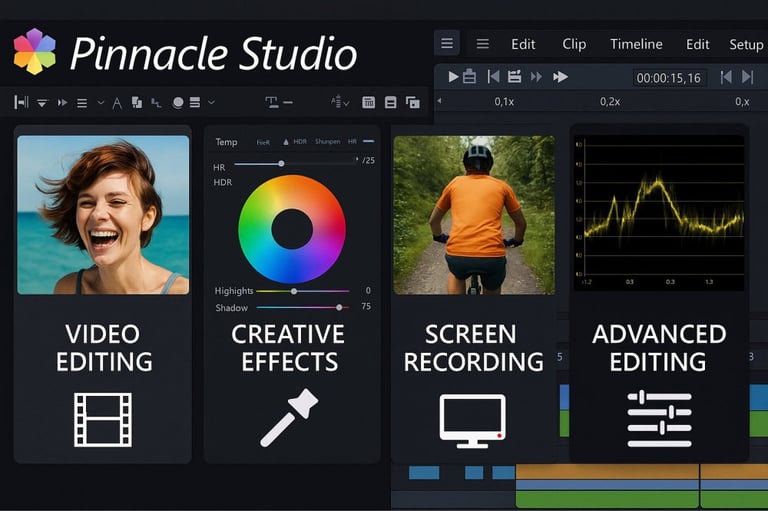Screen dimensions: 768x511
Task: Click the laughing woman video thumbnail
Action: (103, 215)
